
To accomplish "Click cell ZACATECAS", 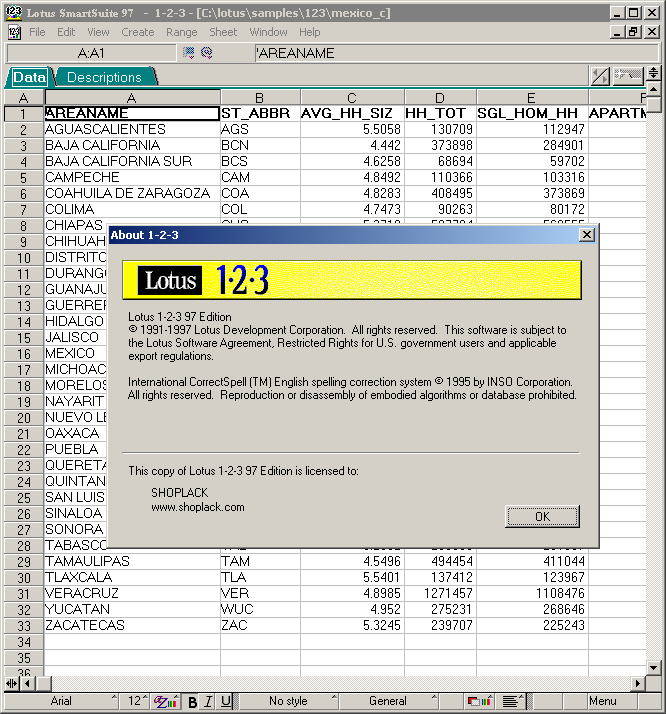I will click(132, 625).
